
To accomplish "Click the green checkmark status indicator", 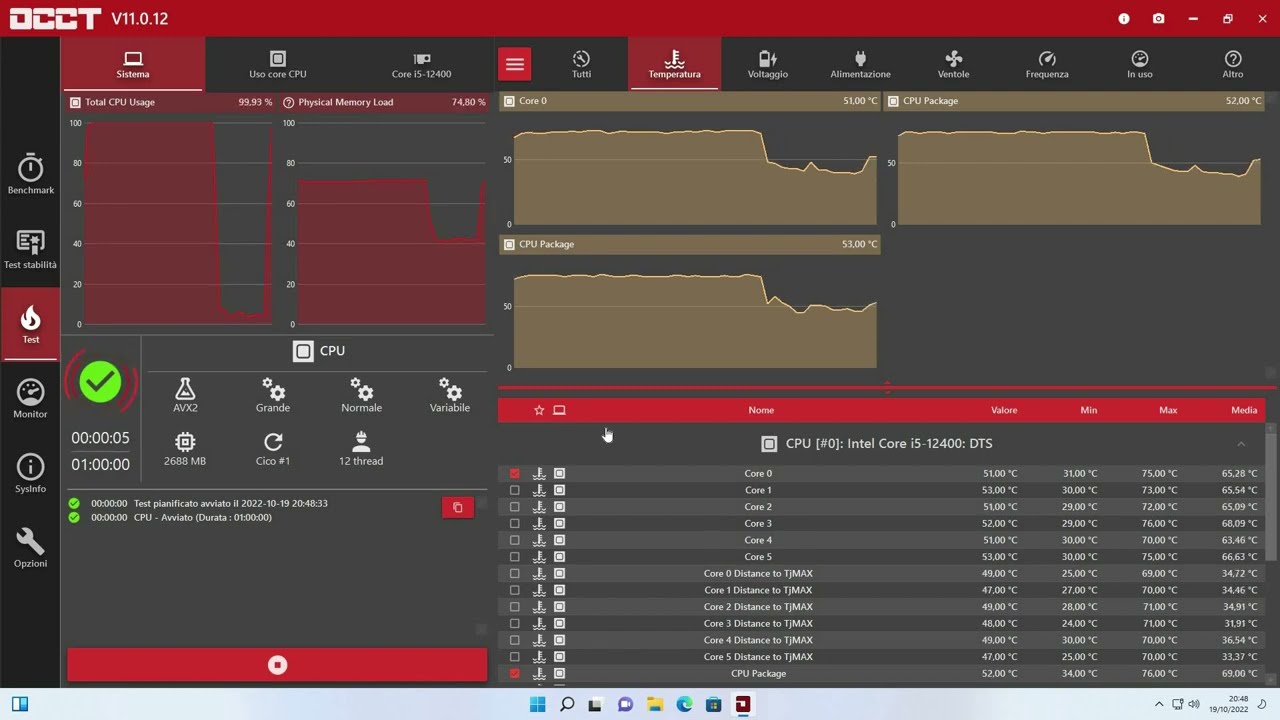I will pos(100,383).
